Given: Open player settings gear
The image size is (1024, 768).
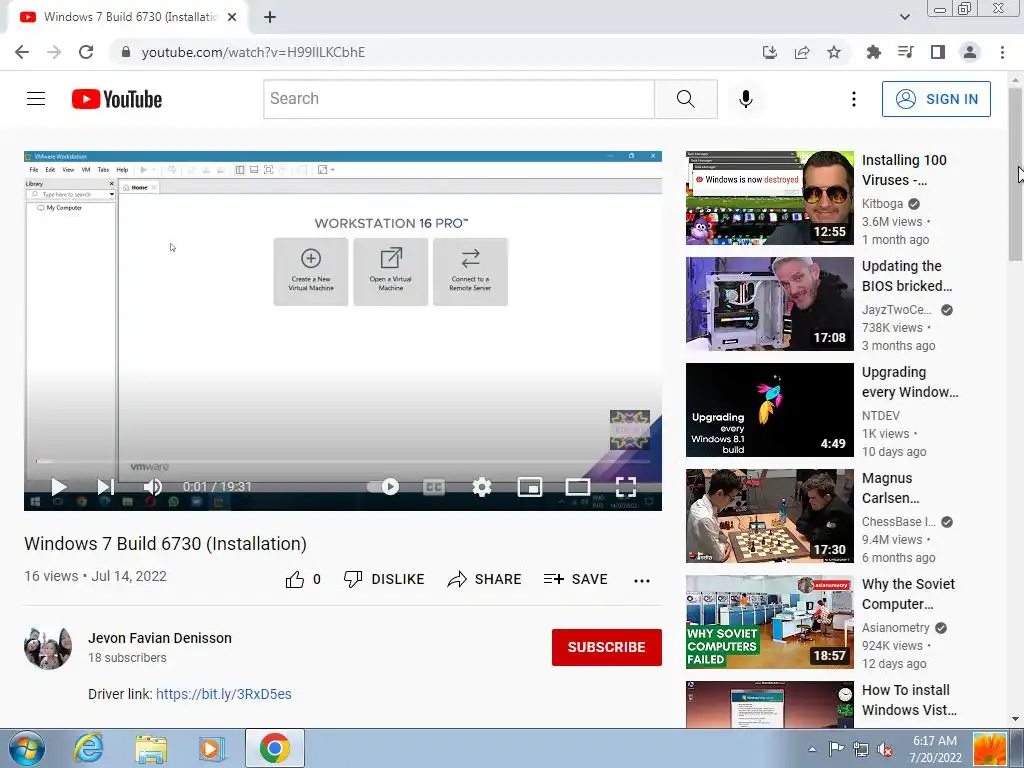Looking at the screenshot, I should coord(482,487).
